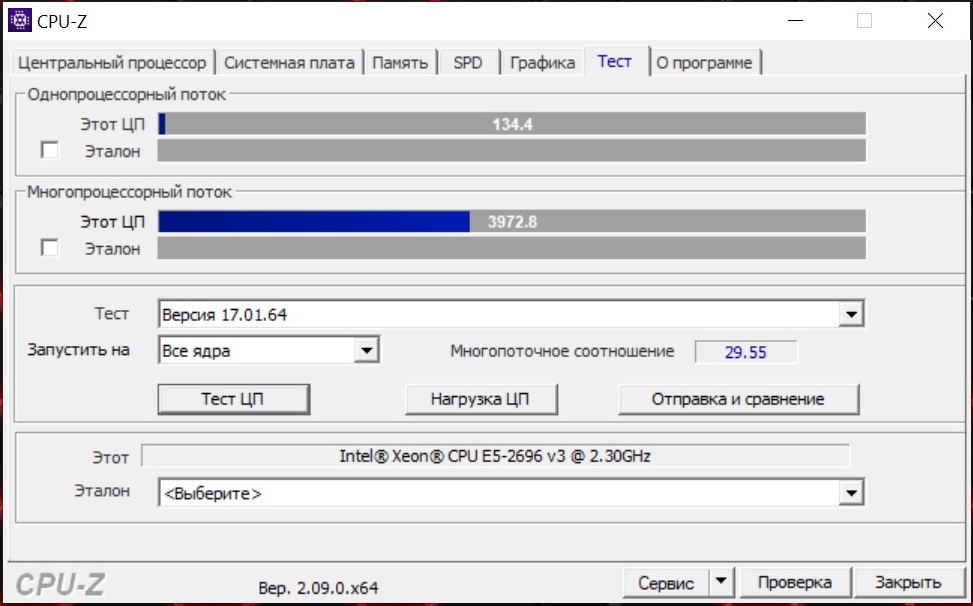Go to the SPD tab
This screenshot has width=973, height=606.
click(468, 63)
